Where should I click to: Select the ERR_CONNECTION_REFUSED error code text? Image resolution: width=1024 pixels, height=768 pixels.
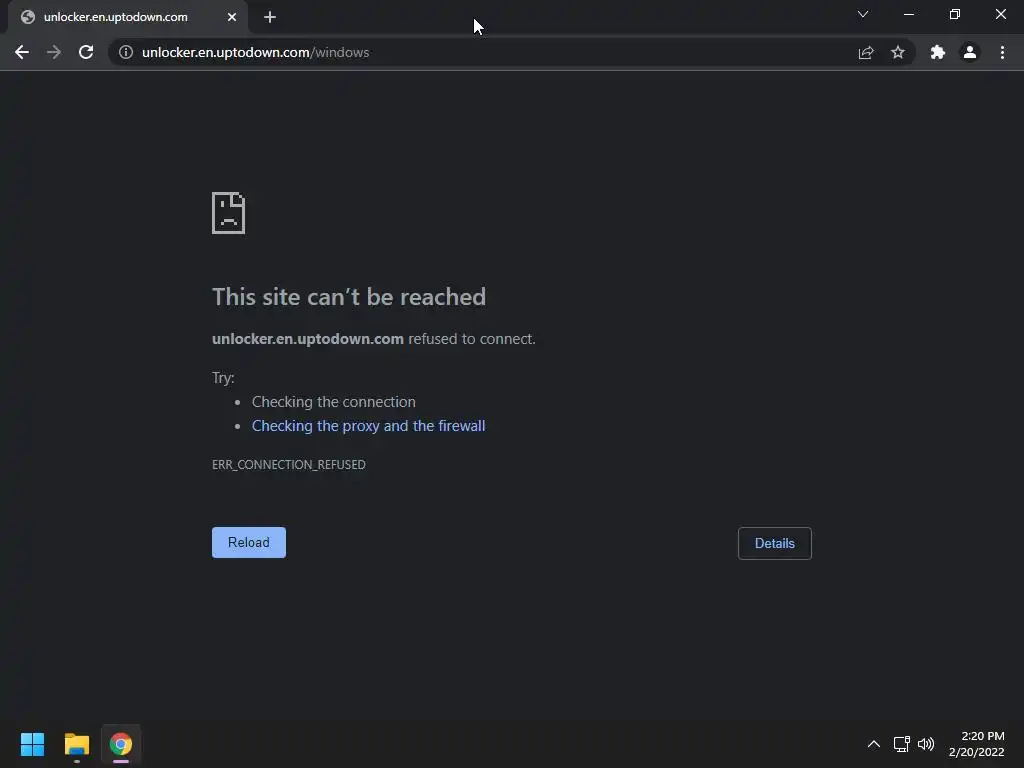[x=289, y=464]
